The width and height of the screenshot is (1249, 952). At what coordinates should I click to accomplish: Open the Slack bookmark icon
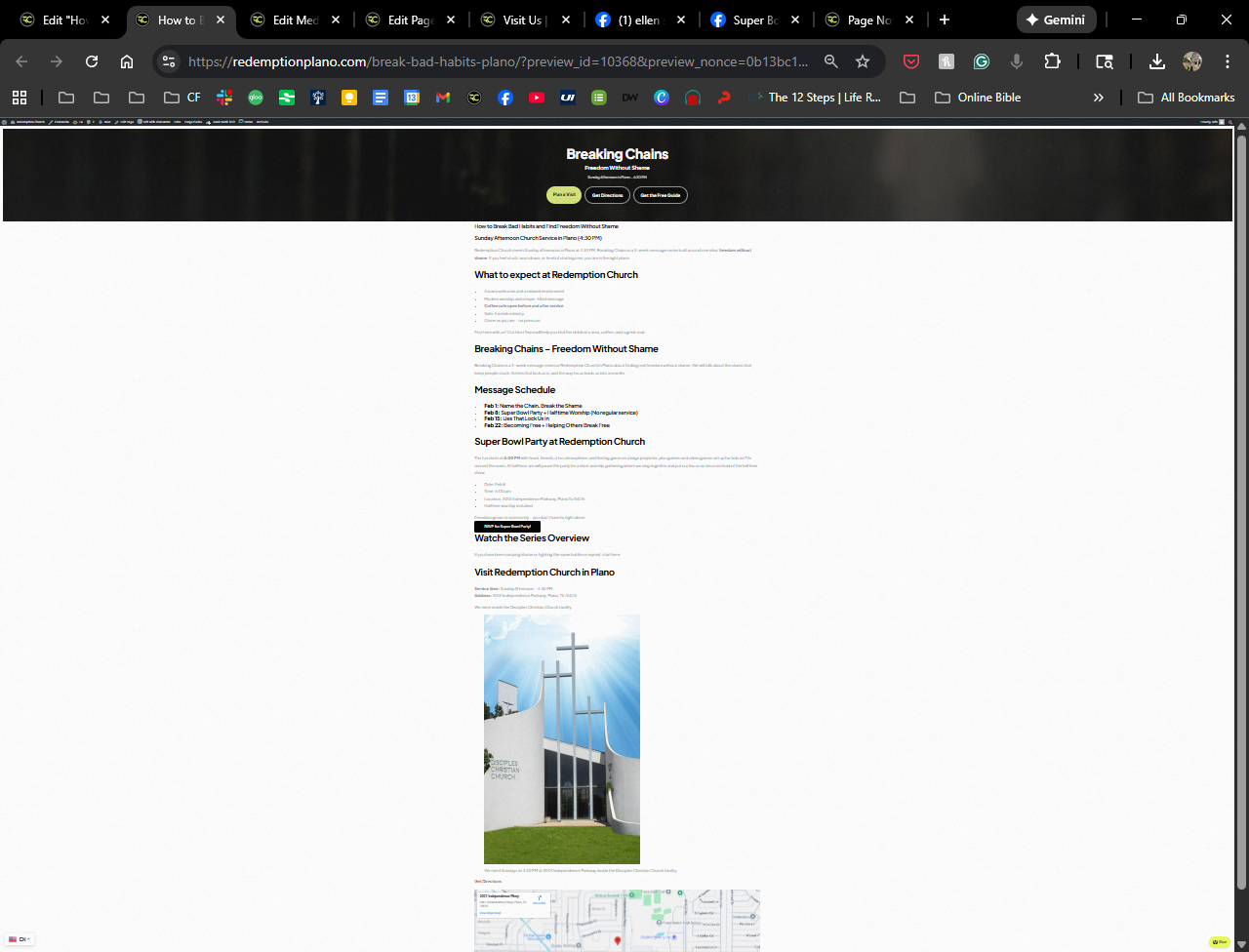tap(224, 98)
